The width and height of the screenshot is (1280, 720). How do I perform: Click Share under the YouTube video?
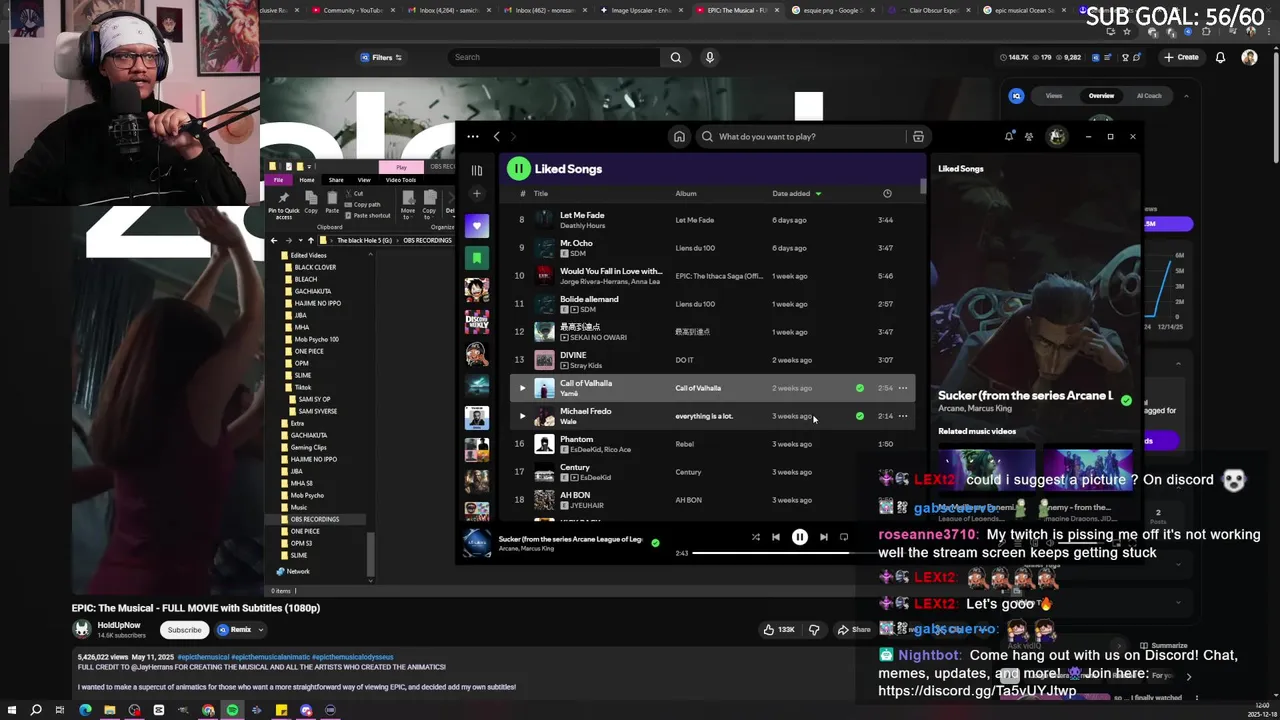click(x=854, y=630)
